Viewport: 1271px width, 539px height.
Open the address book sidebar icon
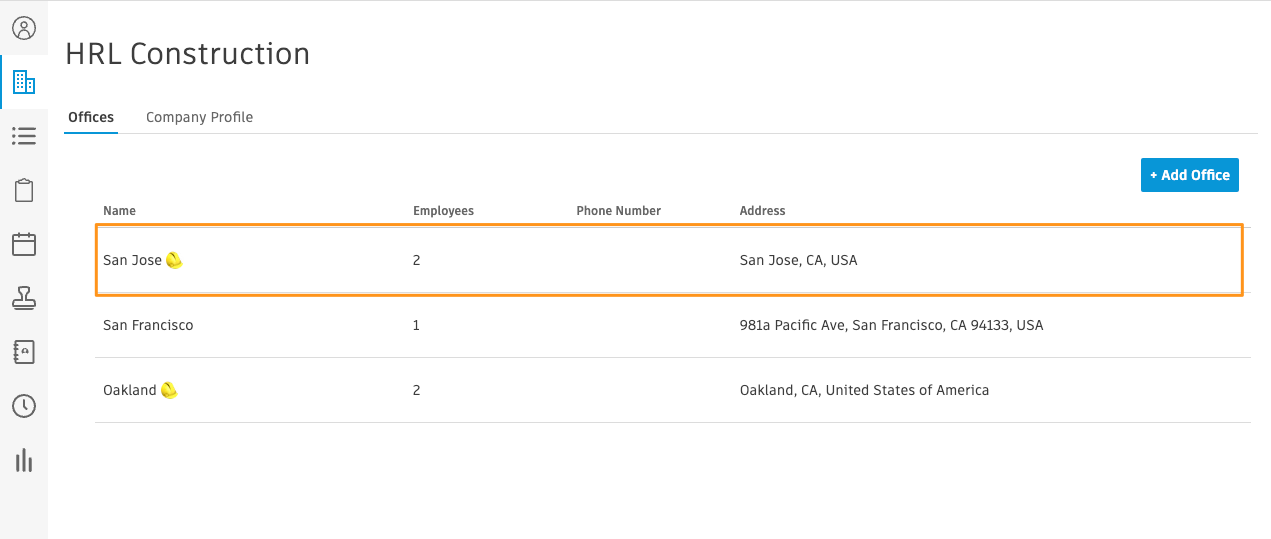(x=24, y=352)
